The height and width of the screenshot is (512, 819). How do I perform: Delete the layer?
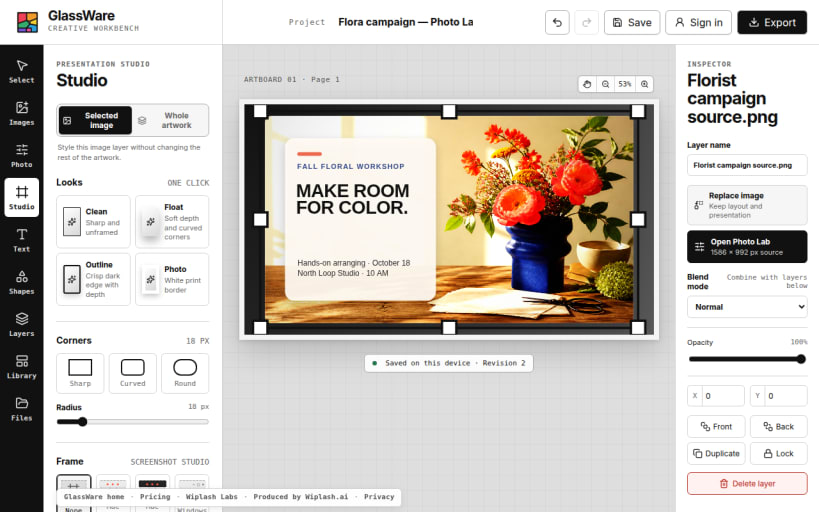coord(747,483)
